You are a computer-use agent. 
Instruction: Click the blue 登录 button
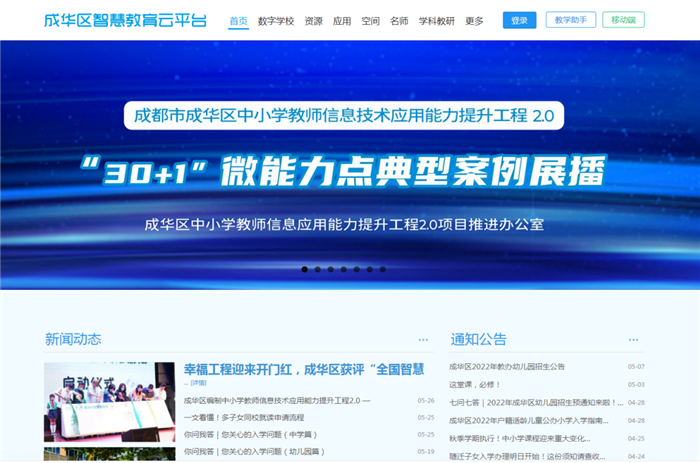519,20
